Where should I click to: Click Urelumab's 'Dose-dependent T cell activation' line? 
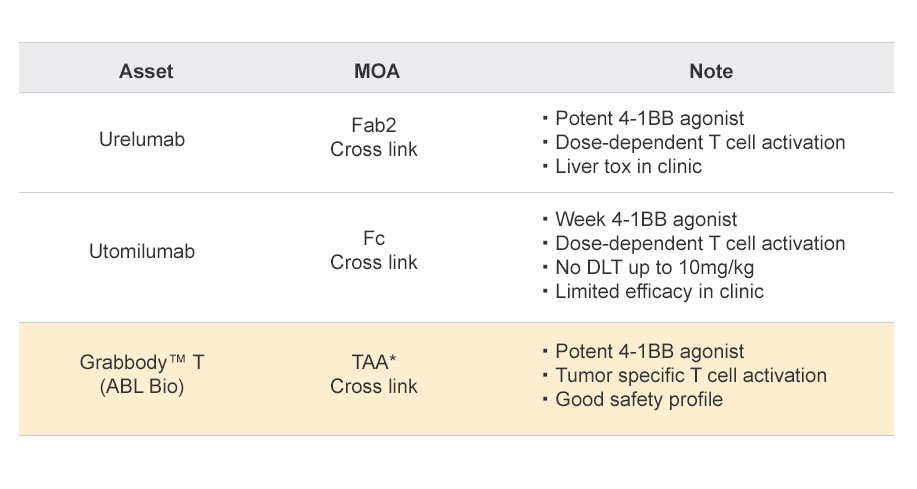(x=700, y=143)
